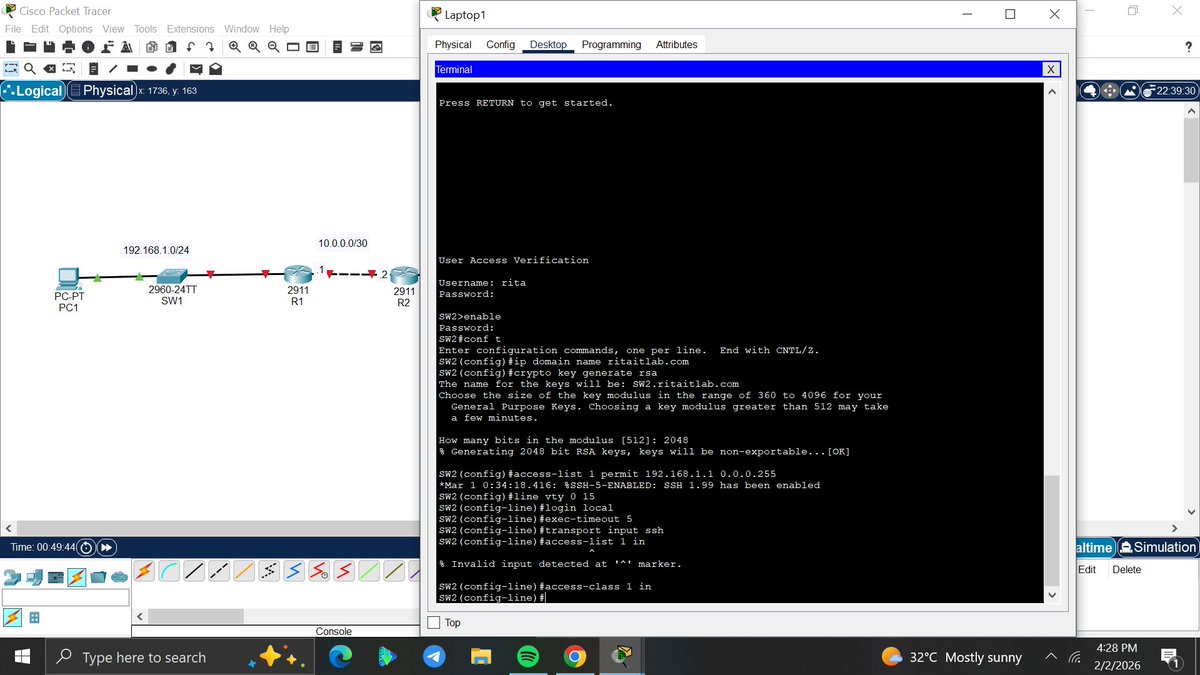Zoom out on the workspace
This screenshot has width=1200, height=675.
coord(274,47)
